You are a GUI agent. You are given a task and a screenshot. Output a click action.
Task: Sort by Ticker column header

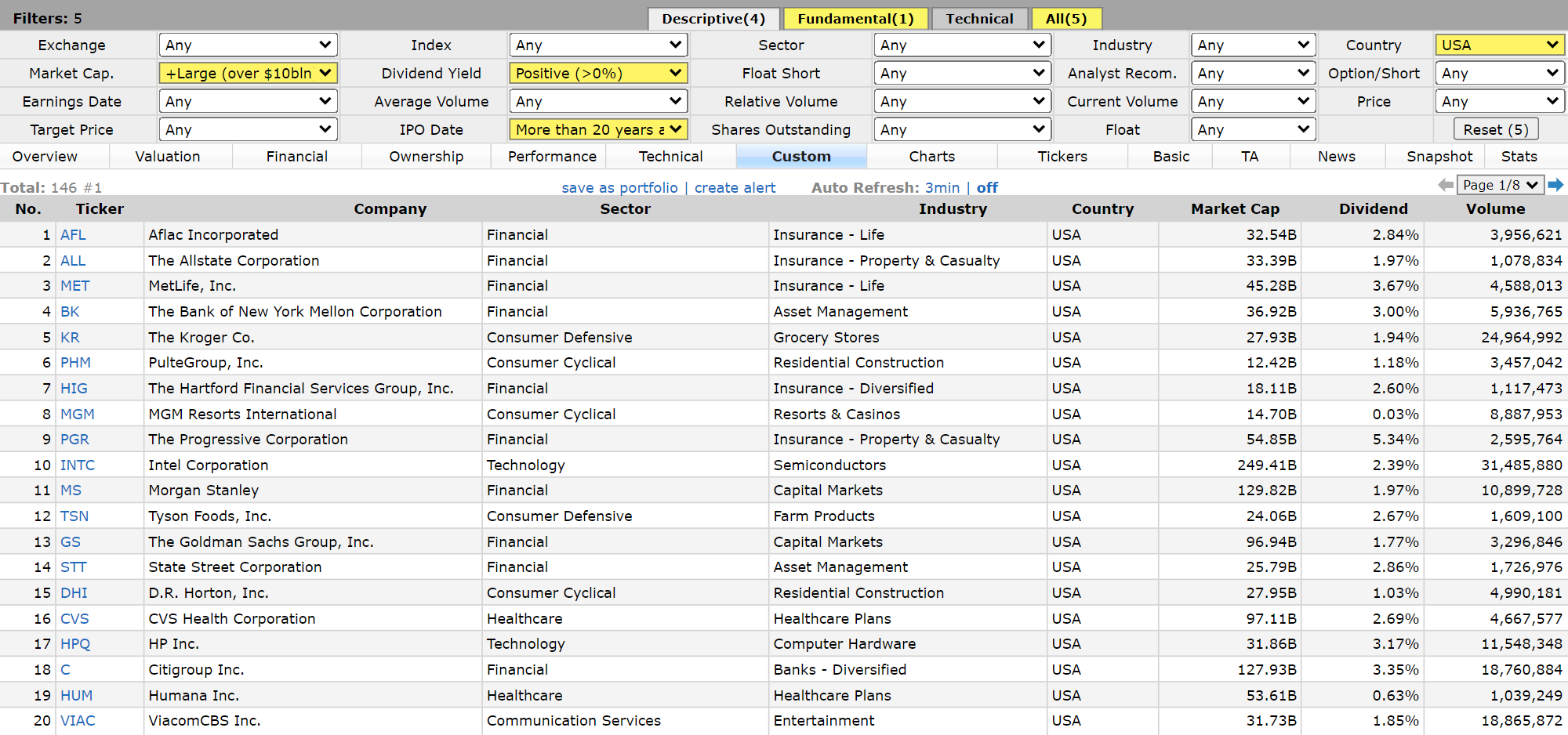[100, 208]
